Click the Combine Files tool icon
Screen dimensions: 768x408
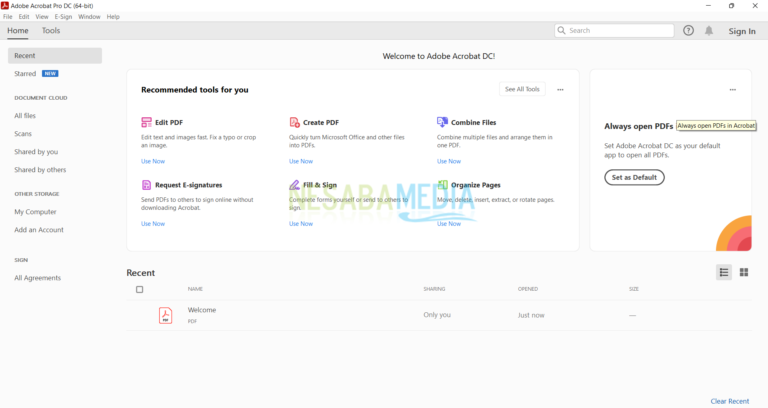442,122
